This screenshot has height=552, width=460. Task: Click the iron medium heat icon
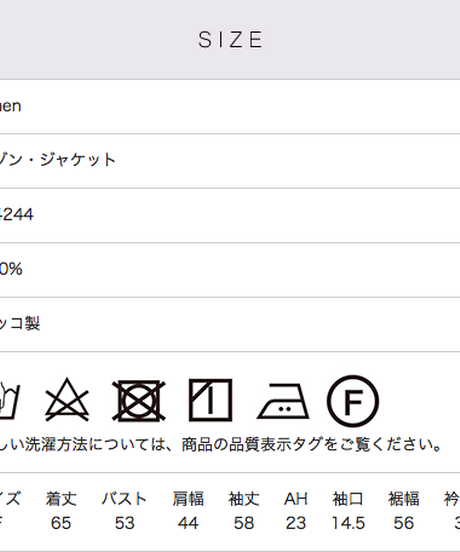pos(283,401)
